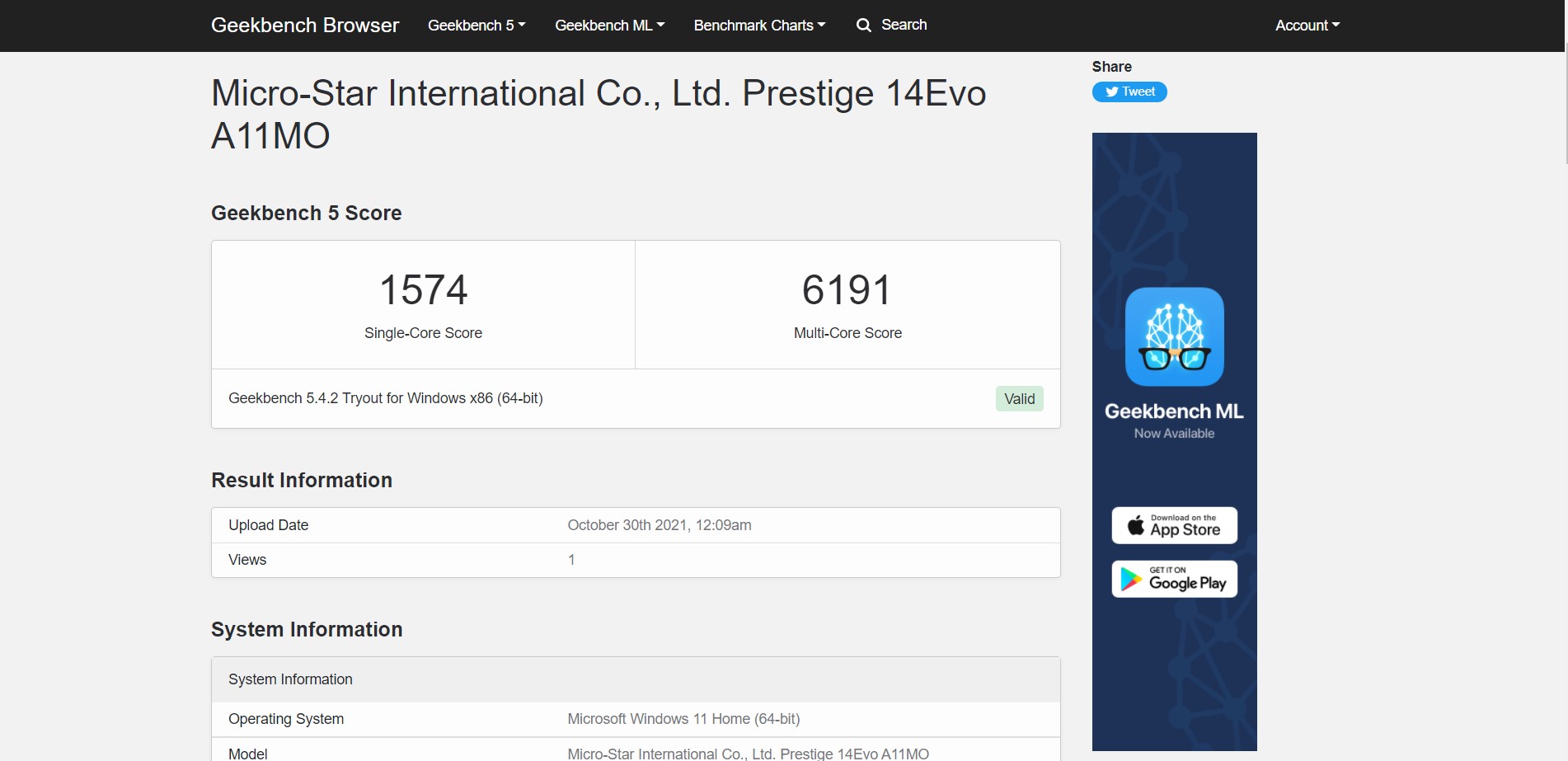Click the Prestige 14Evo A11MO page title

coord(598,114)
